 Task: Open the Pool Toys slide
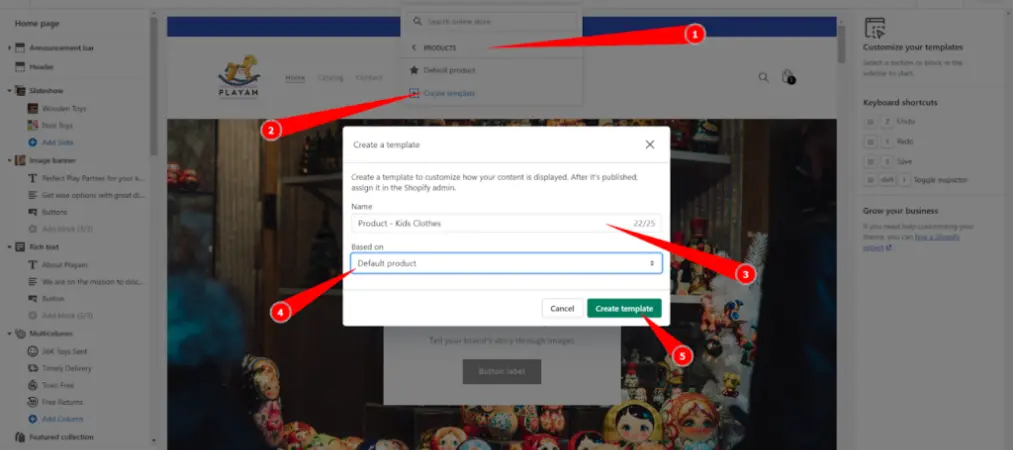57,125
